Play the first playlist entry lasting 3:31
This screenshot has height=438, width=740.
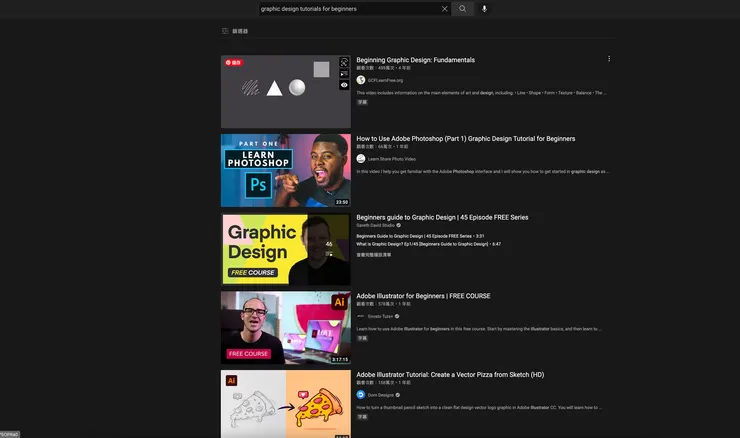tap(420, 236)
